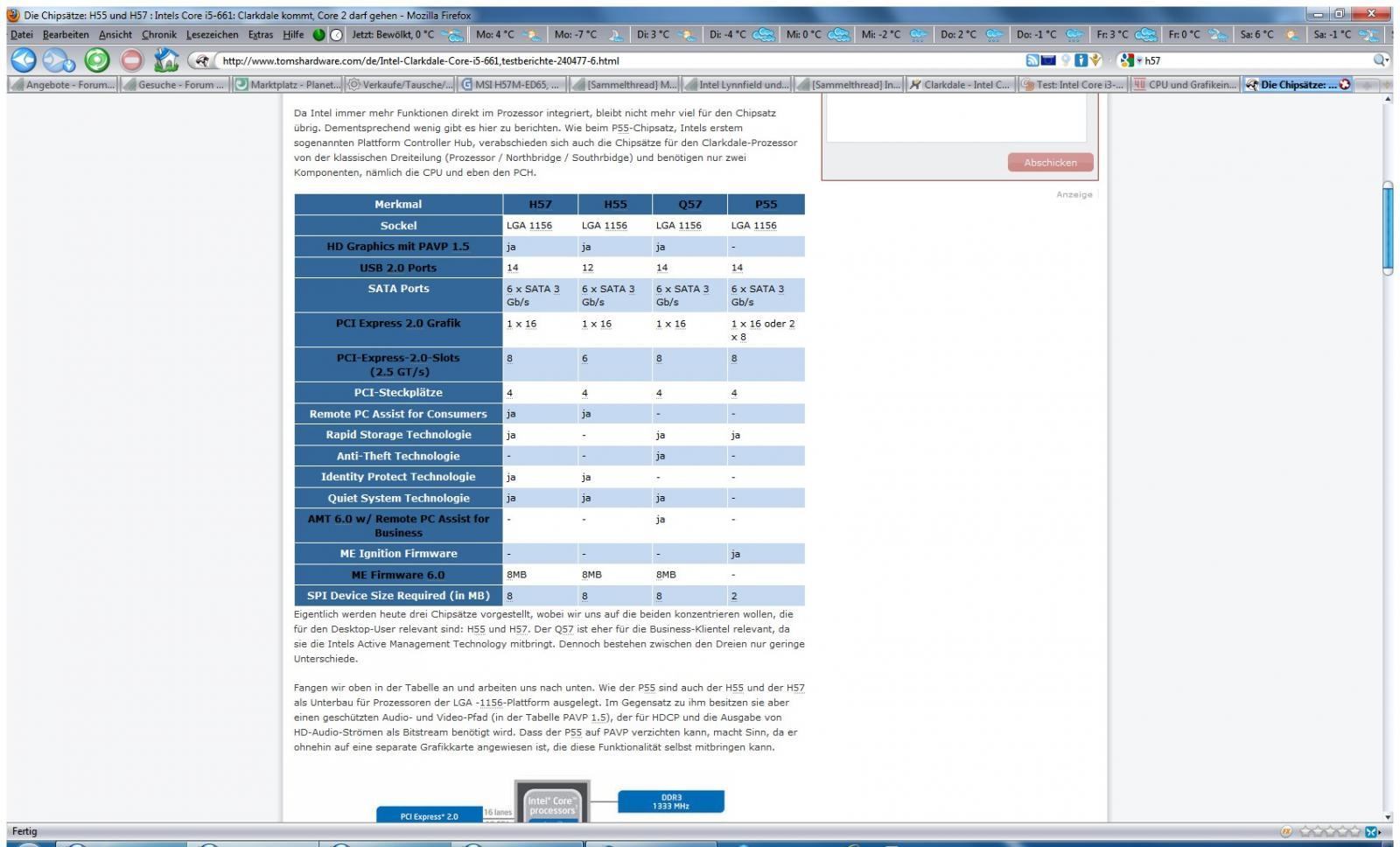Click the star rating in the status bar
1400x847 pixels.
pyautogui.click(x=1329, y=831)
